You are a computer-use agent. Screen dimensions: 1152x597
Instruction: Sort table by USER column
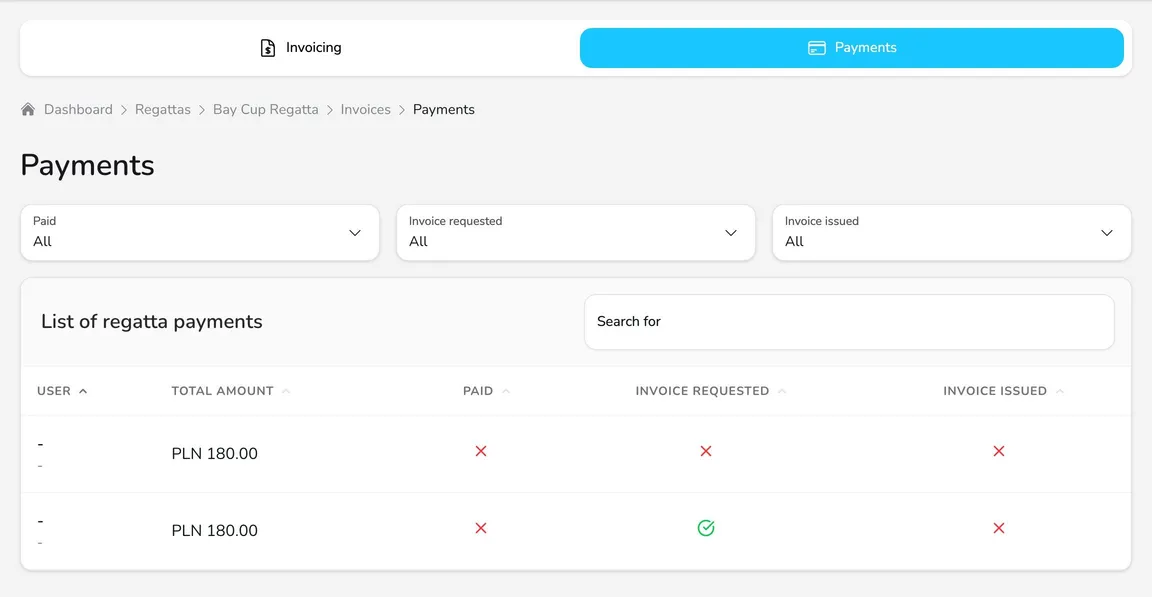(62, 391)
